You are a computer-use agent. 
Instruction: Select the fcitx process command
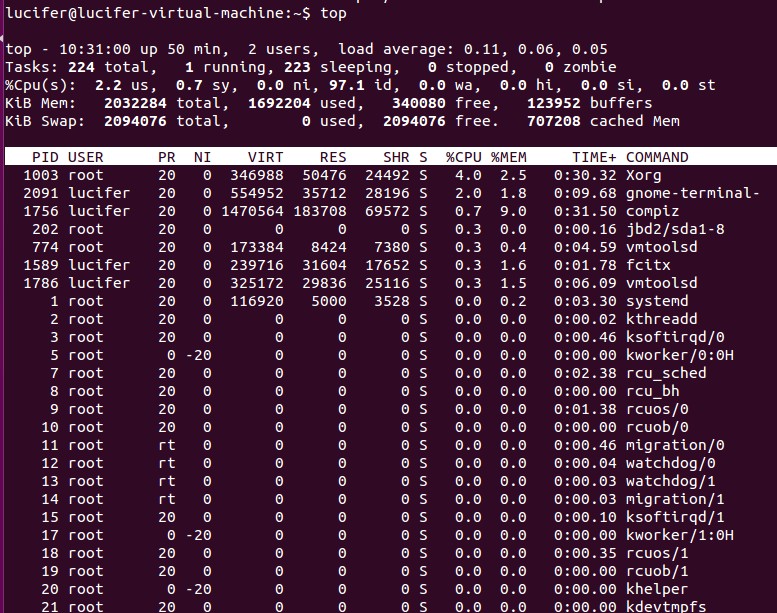point(648,265)
